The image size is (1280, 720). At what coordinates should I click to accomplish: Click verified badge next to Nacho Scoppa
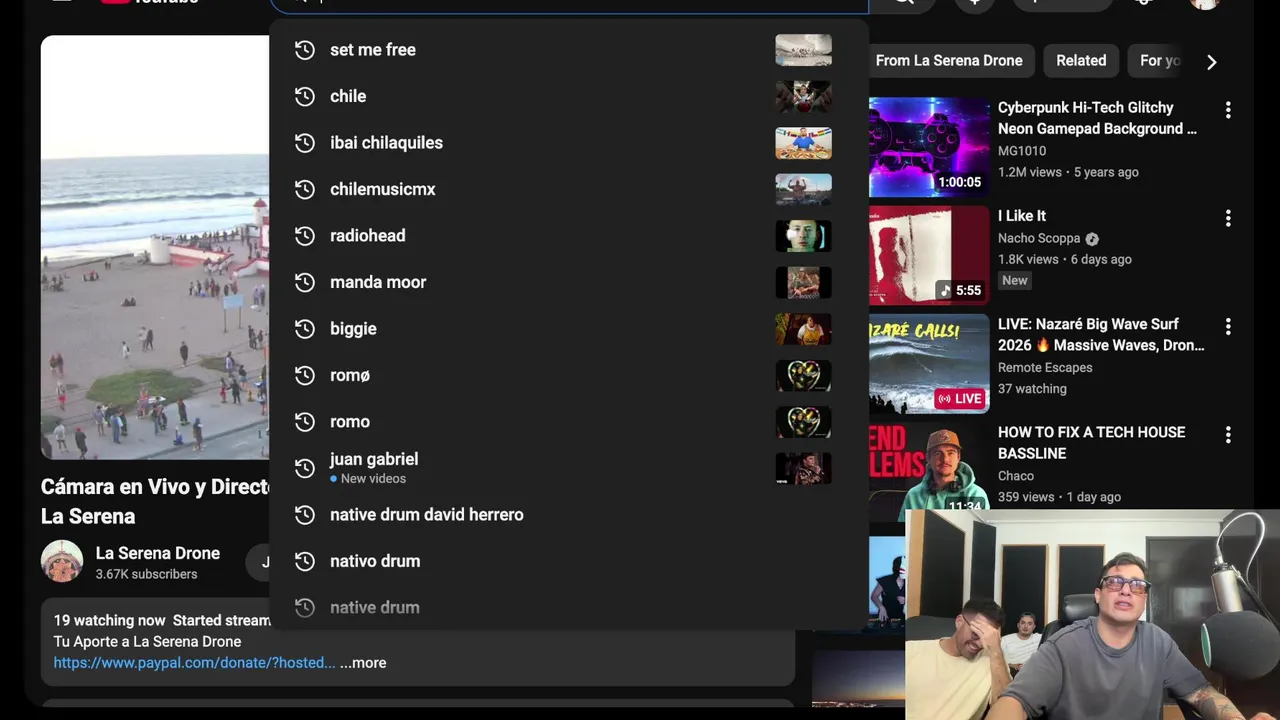coord(1092,239)
